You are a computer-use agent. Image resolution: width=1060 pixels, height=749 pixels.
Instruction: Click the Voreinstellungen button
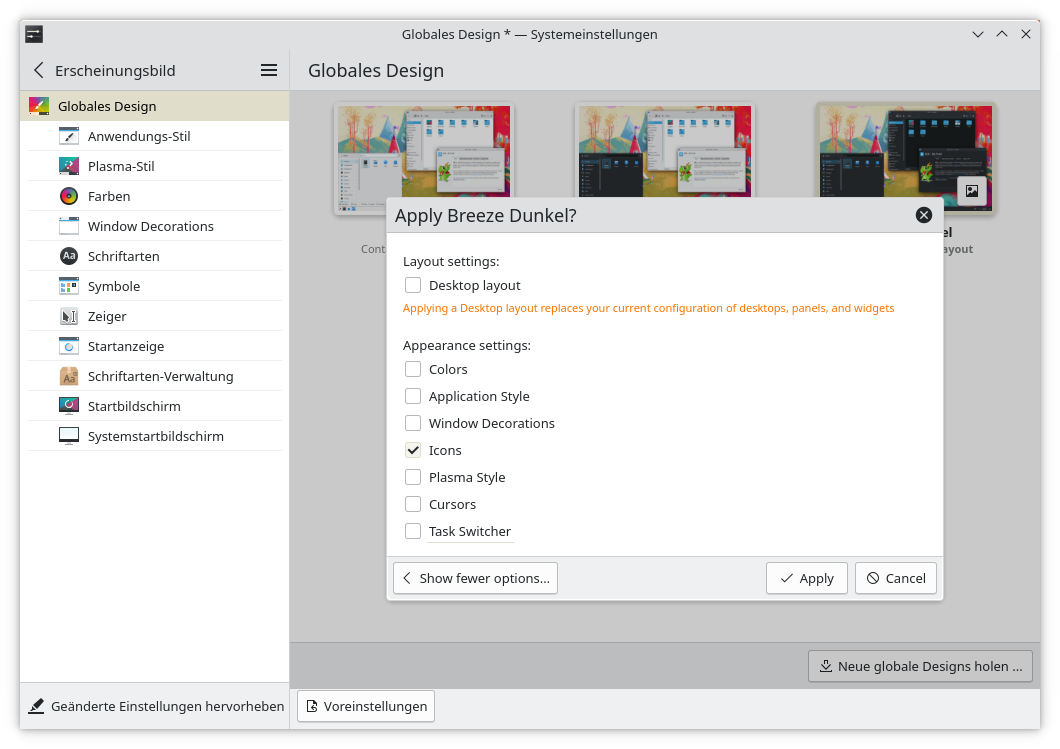pyautogui.click(x=366, y=706)
